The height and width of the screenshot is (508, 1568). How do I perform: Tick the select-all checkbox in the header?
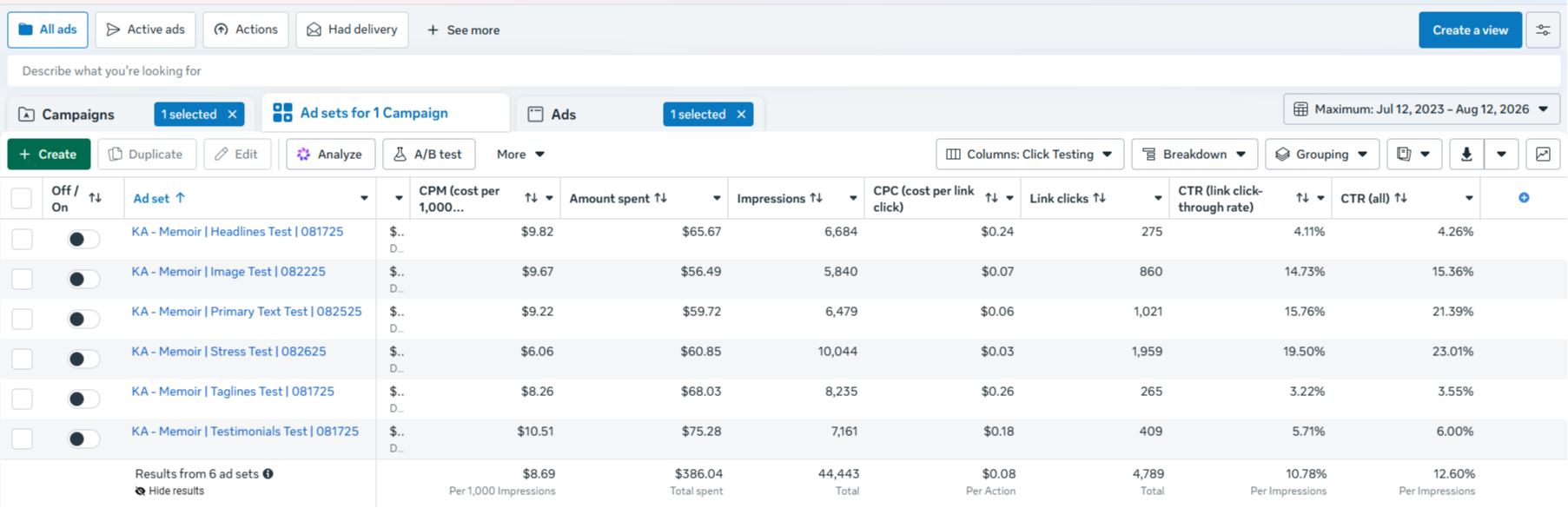point(22,198)
